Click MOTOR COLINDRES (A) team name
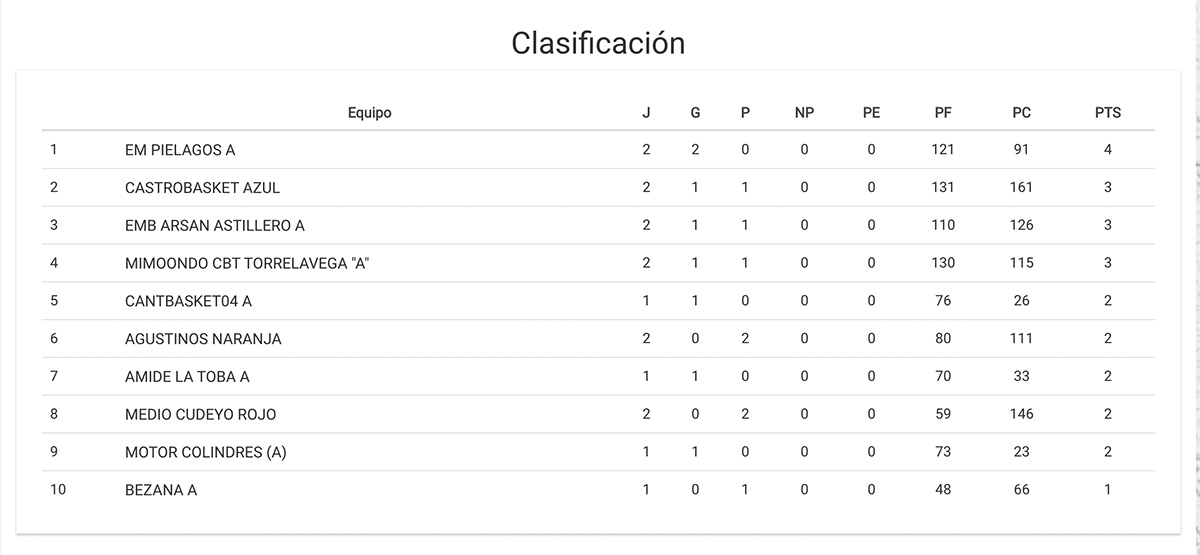 pyautogui.click(x=206, y=452)
